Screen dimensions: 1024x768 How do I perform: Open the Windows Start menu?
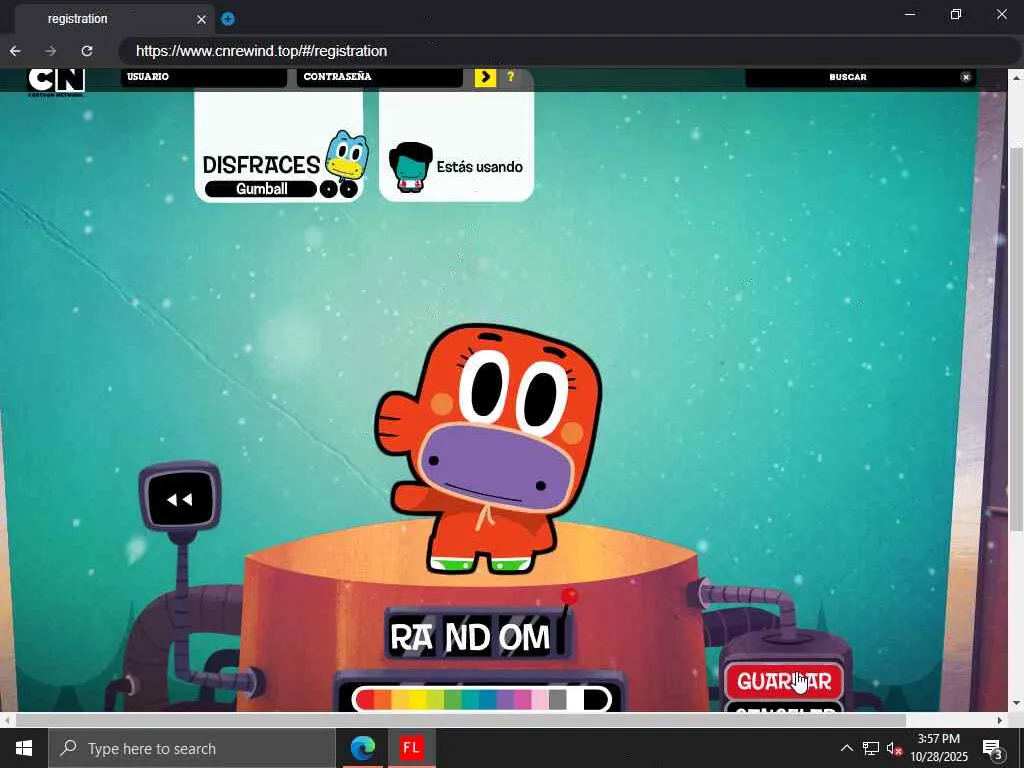click(x=24, y=748)
